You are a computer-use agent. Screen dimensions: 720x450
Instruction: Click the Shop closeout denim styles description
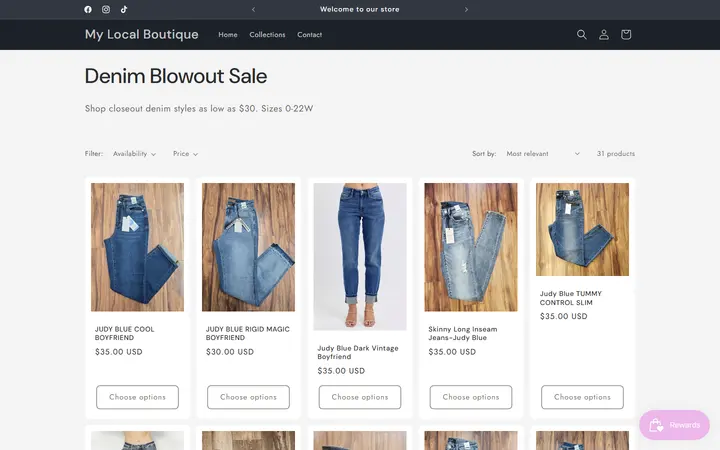(199, 109)
